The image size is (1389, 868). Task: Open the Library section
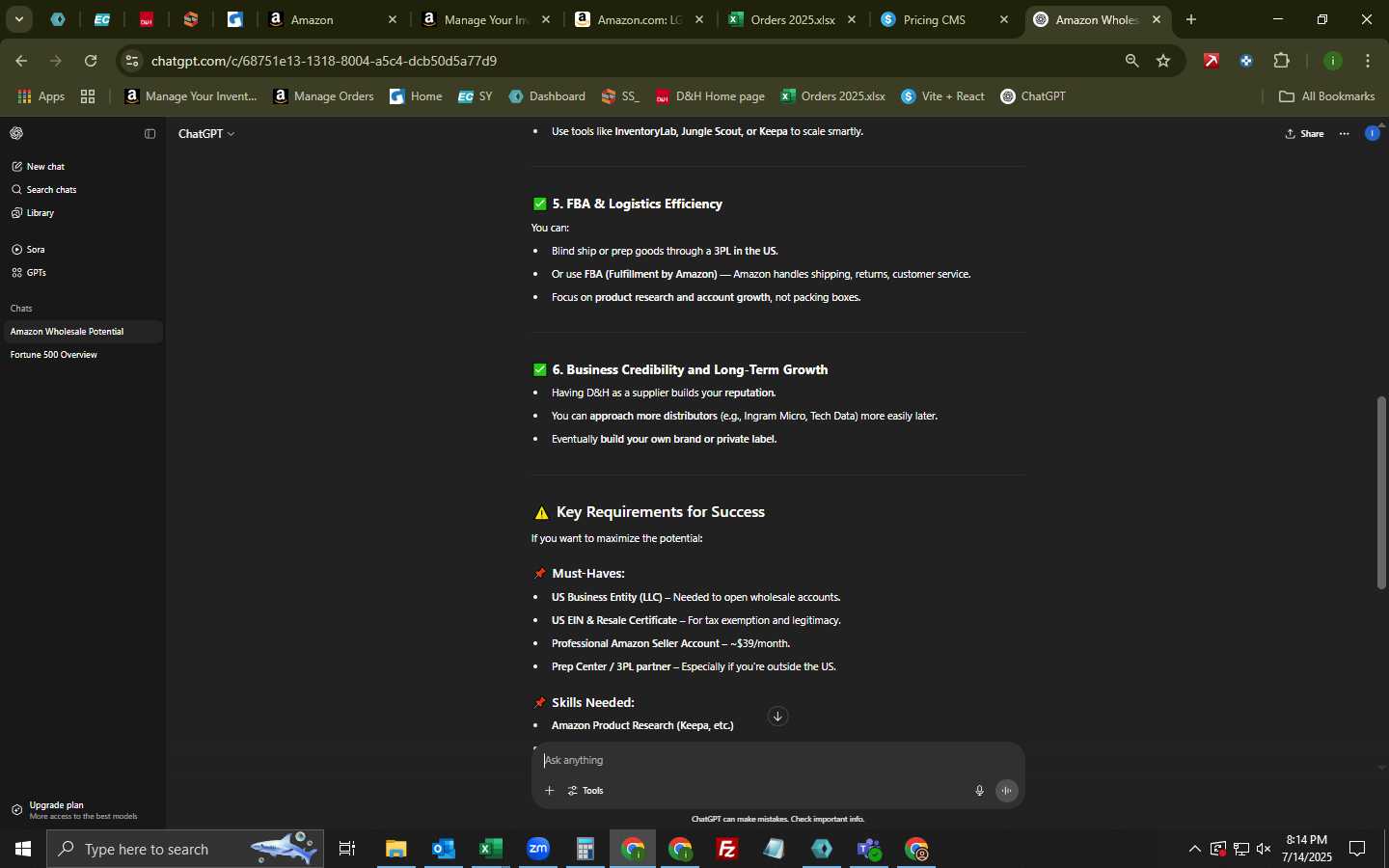coord(33,213)
